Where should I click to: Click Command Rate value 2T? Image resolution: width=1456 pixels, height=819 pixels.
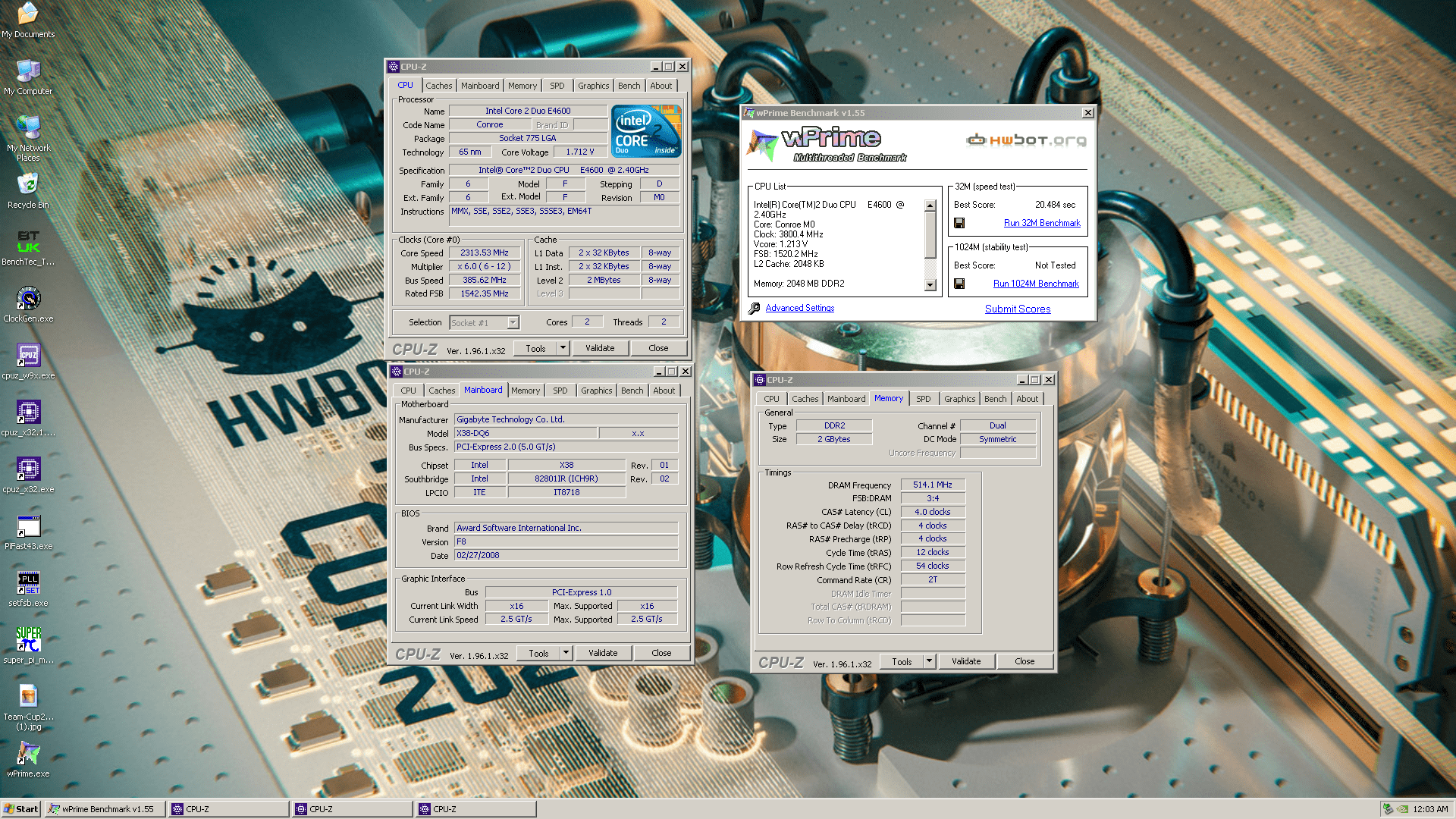pos(933,579)
